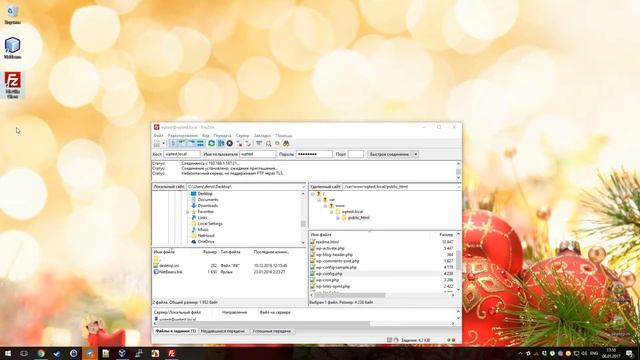This screenshot has width=640, height=360.
Task: Click the black Cancel operation icon
Action: pos(229,144)
